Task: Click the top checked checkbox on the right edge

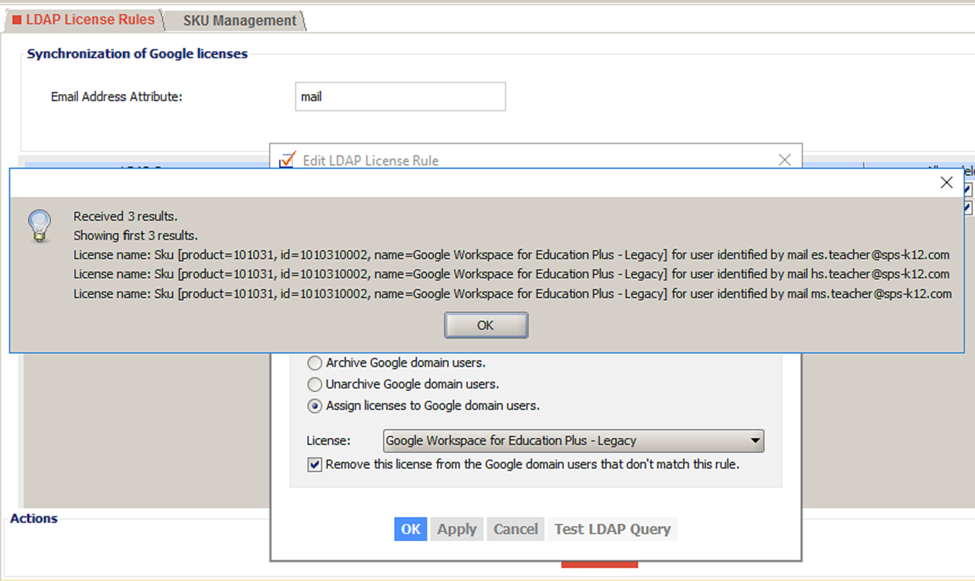Action: coord(968,190)
